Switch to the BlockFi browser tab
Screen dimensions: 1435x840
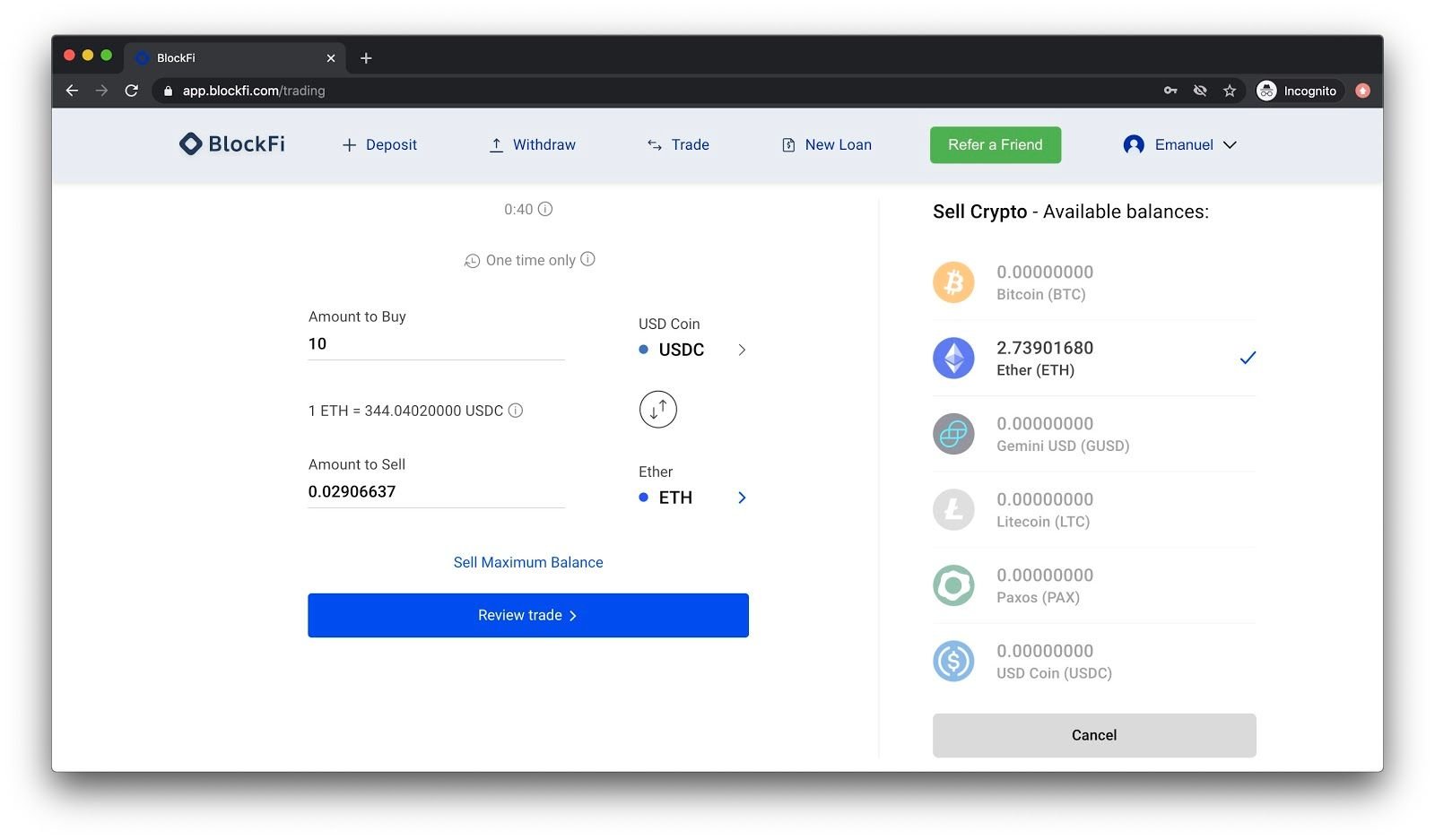pos(235,58)
